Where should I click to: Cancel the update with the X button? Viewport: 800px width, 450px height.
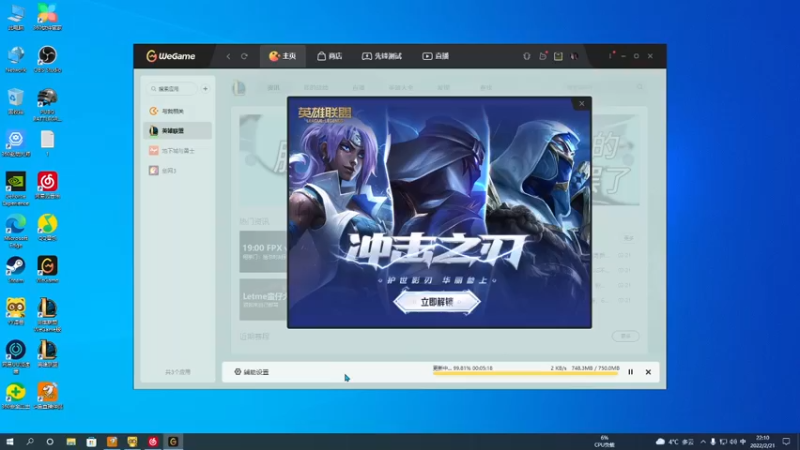pyautogui.click(x=648, y=372)
